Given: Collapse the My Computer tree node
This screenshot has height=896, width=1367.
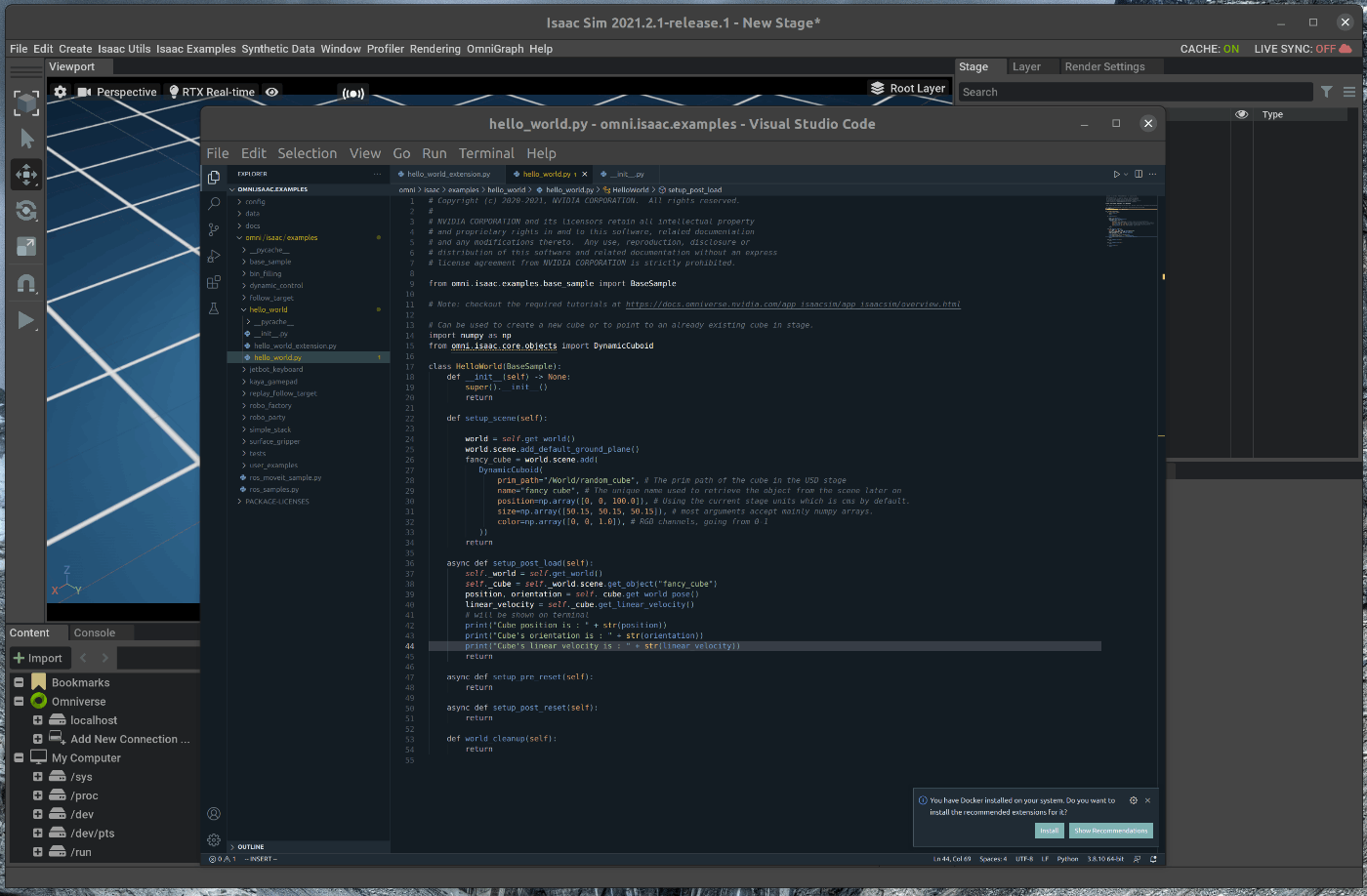Looking at the screenshot, I should click(x=19, y=757).
